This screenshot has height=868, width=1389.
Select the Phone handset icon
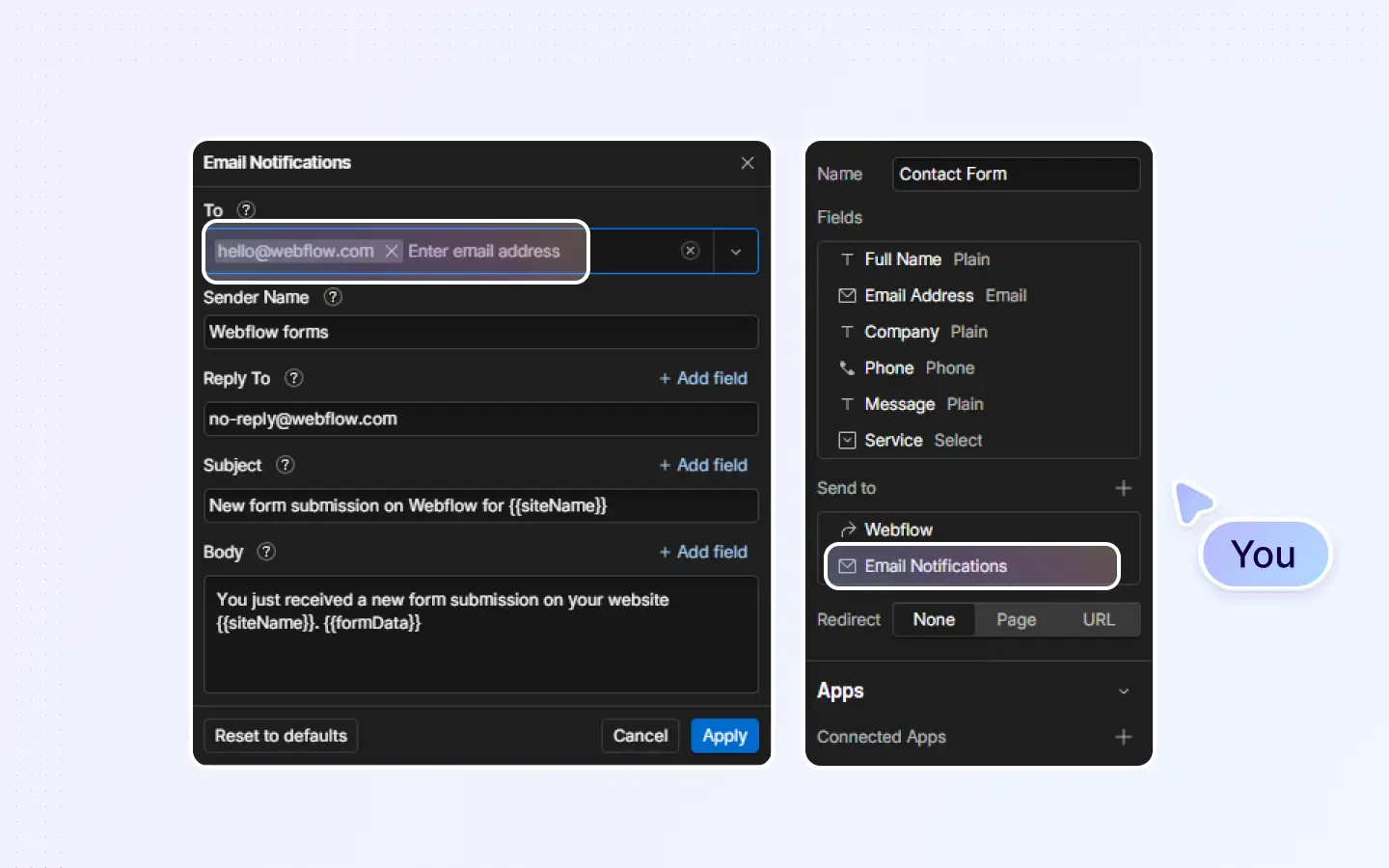pyautogui.click(x=847, y=367)
